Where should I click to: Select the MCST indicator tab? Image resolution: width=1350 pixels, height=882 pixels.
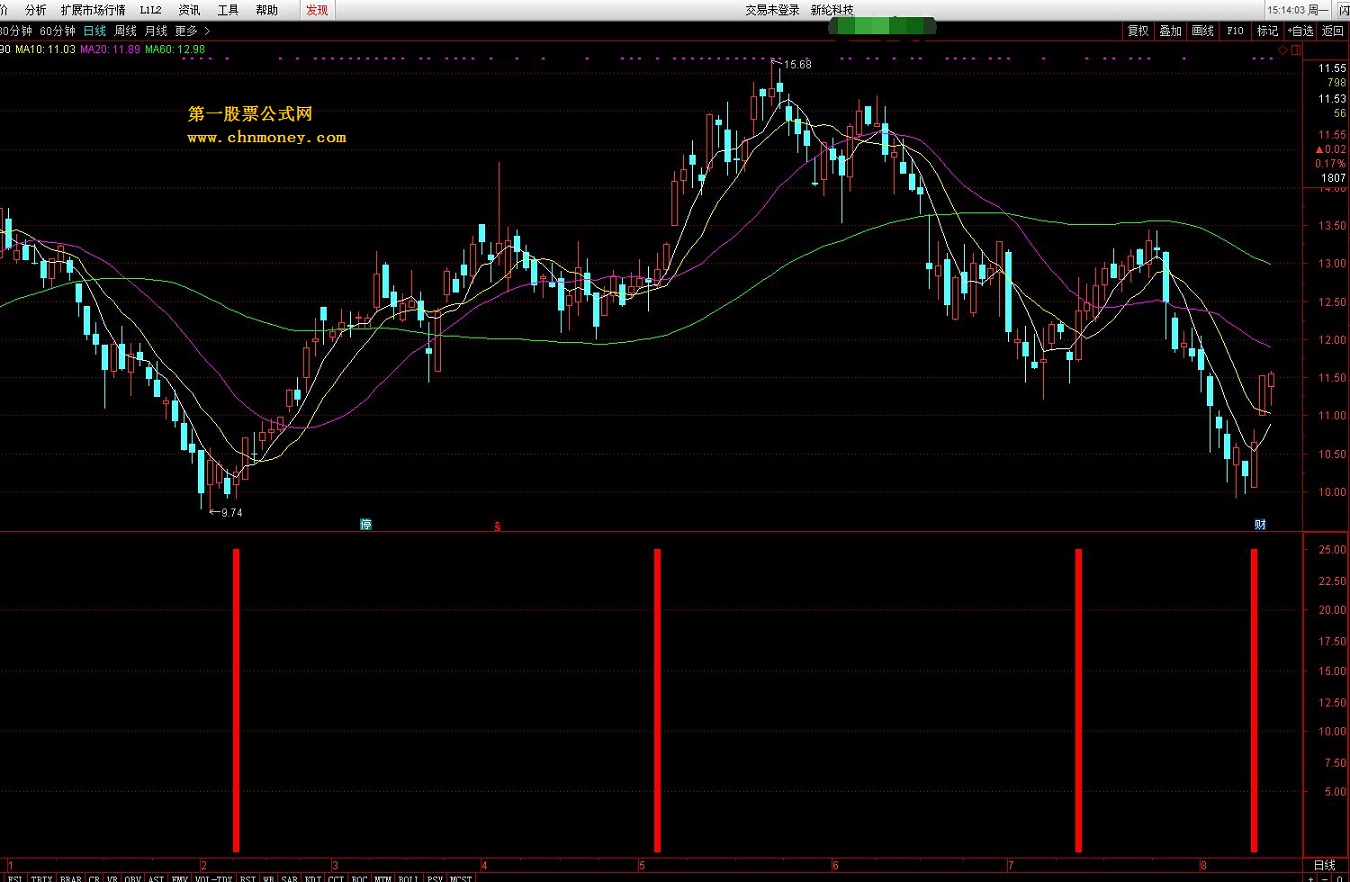(x=461, y=877)
